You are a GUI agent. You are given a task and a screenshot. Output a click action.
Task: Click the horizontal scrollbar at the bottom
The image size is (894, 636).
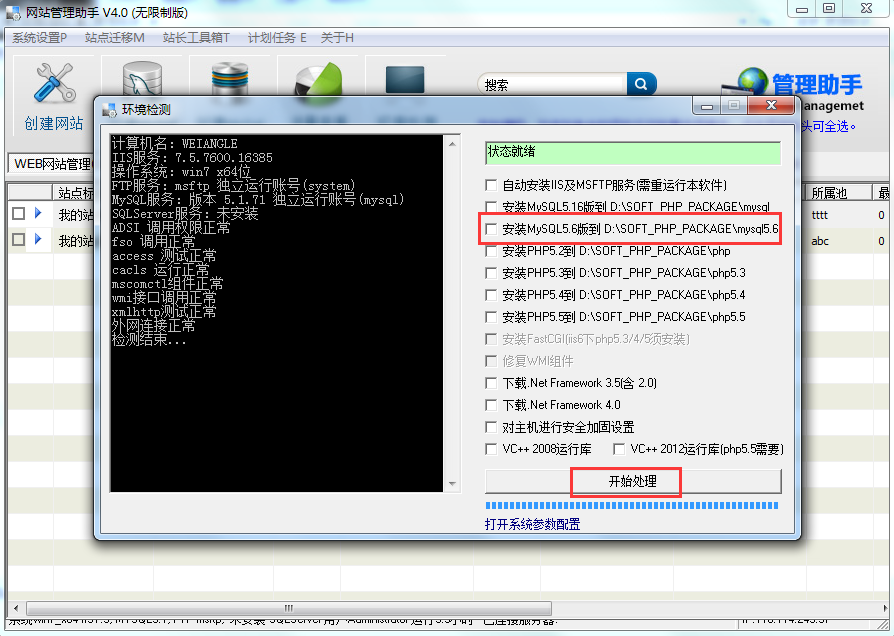[290, 607]
